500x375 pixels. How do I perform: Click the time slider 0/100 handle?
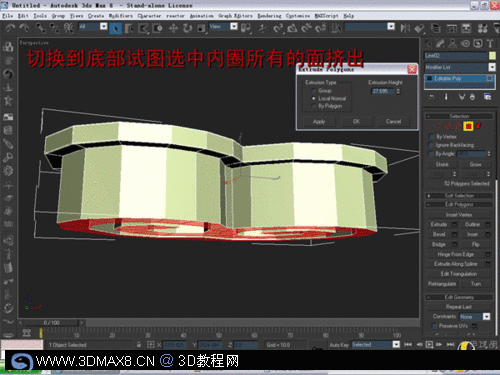[x=51, y=323]
